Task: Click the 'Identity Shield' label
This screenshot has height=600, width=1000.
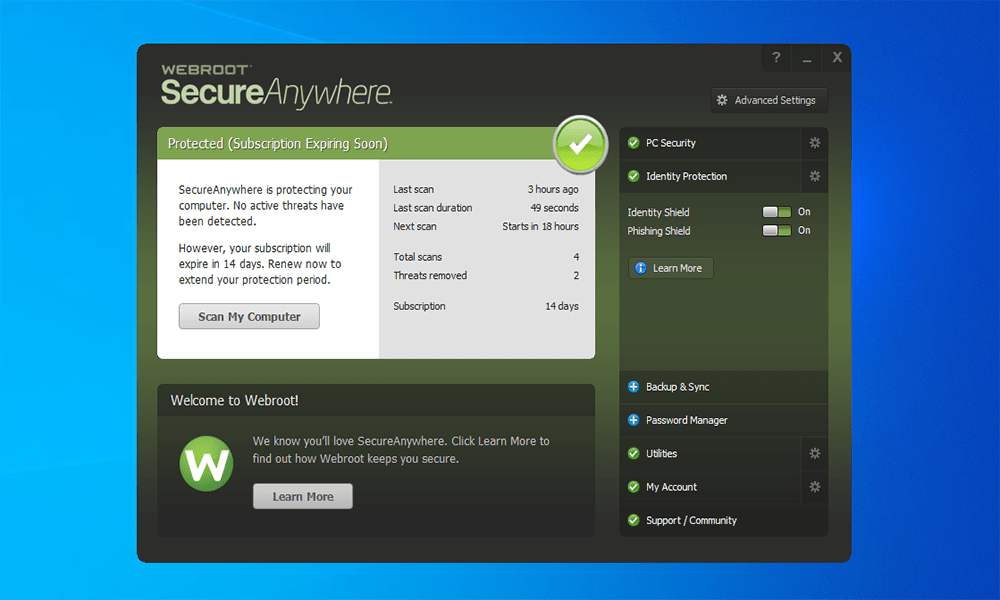Action: 658,212
